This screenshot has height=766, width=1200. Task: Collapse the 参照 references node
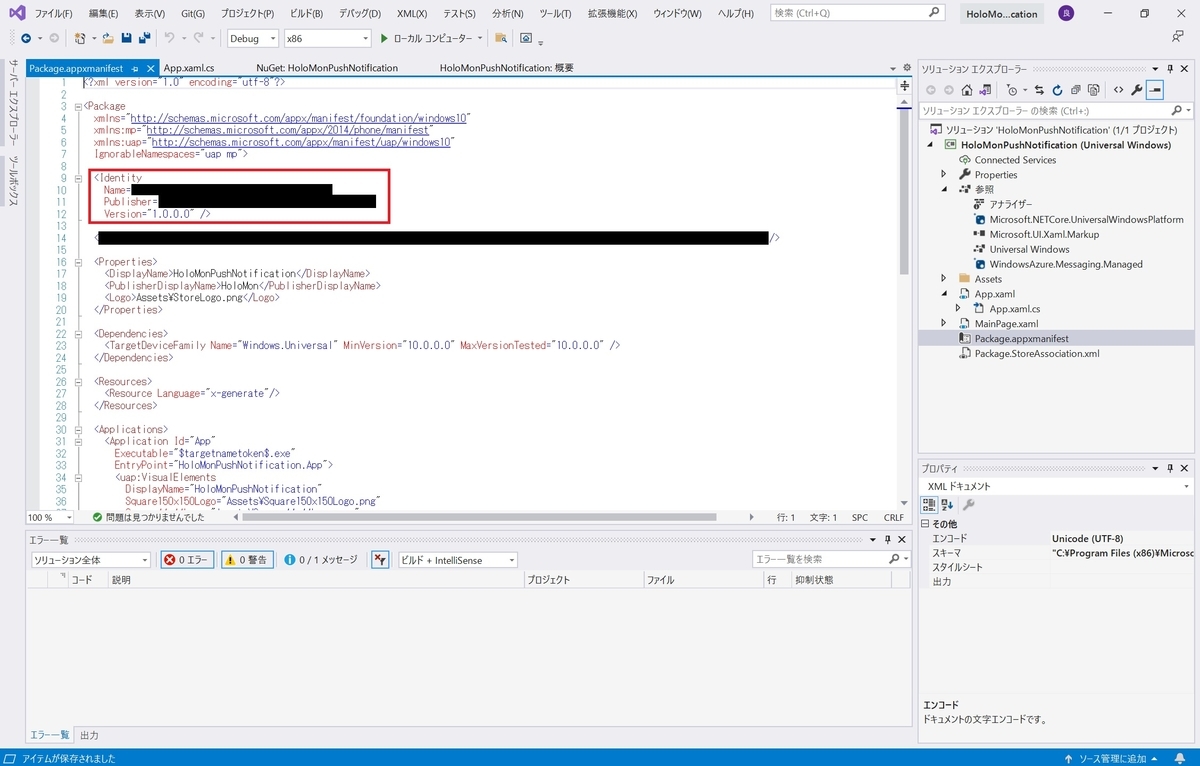pos(943,189)
